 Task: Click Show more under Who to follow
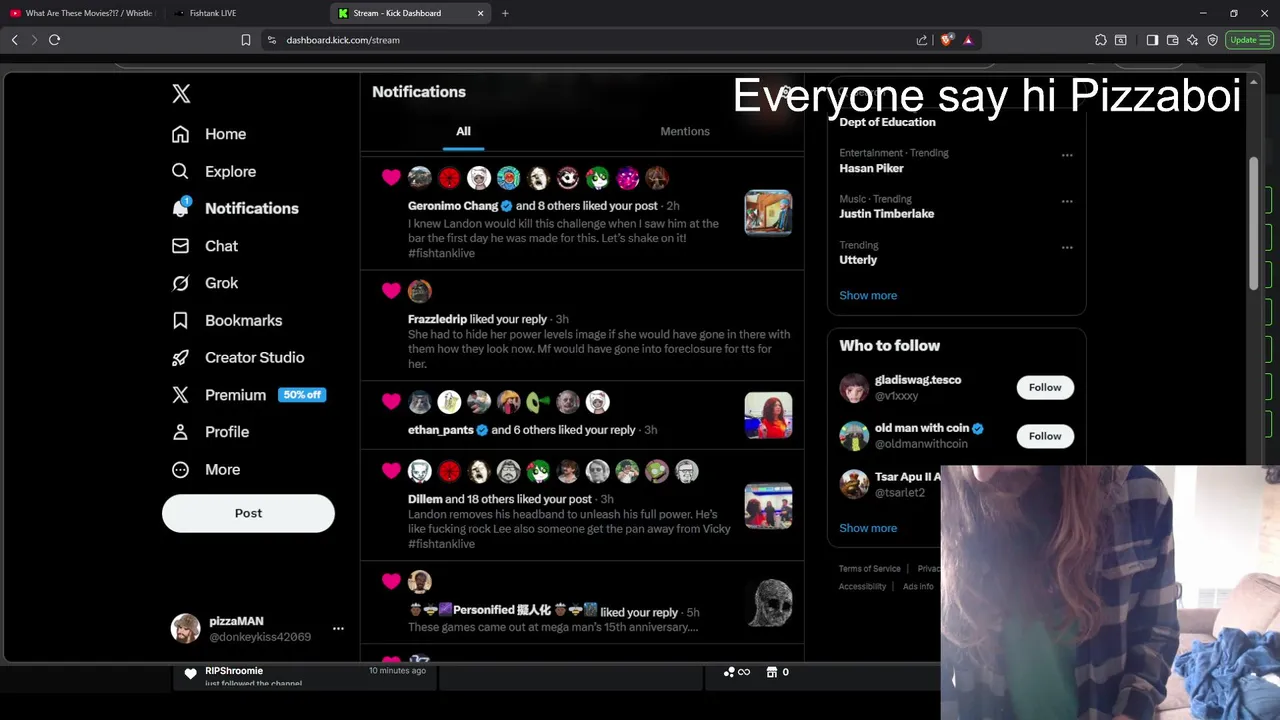(x=868, y=528)
